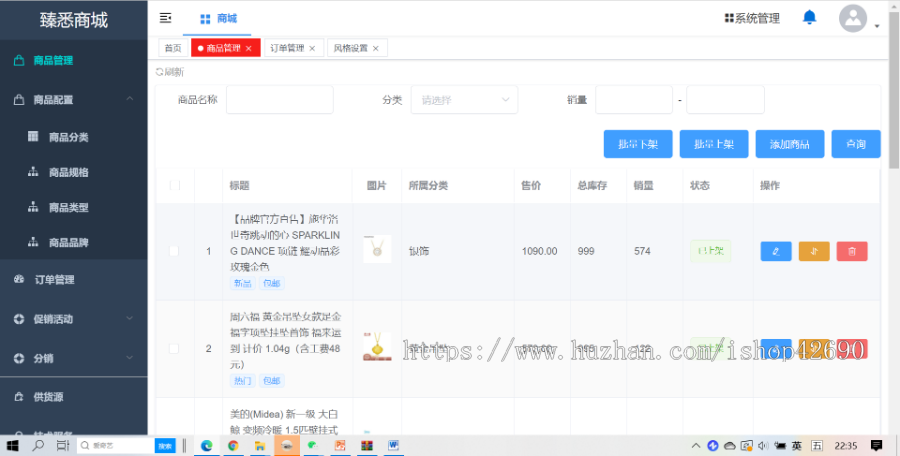The height and width of the screenshot is (456, 900).
Task: Click the price 1090.00 cell
Action: [x=539, y=251]
